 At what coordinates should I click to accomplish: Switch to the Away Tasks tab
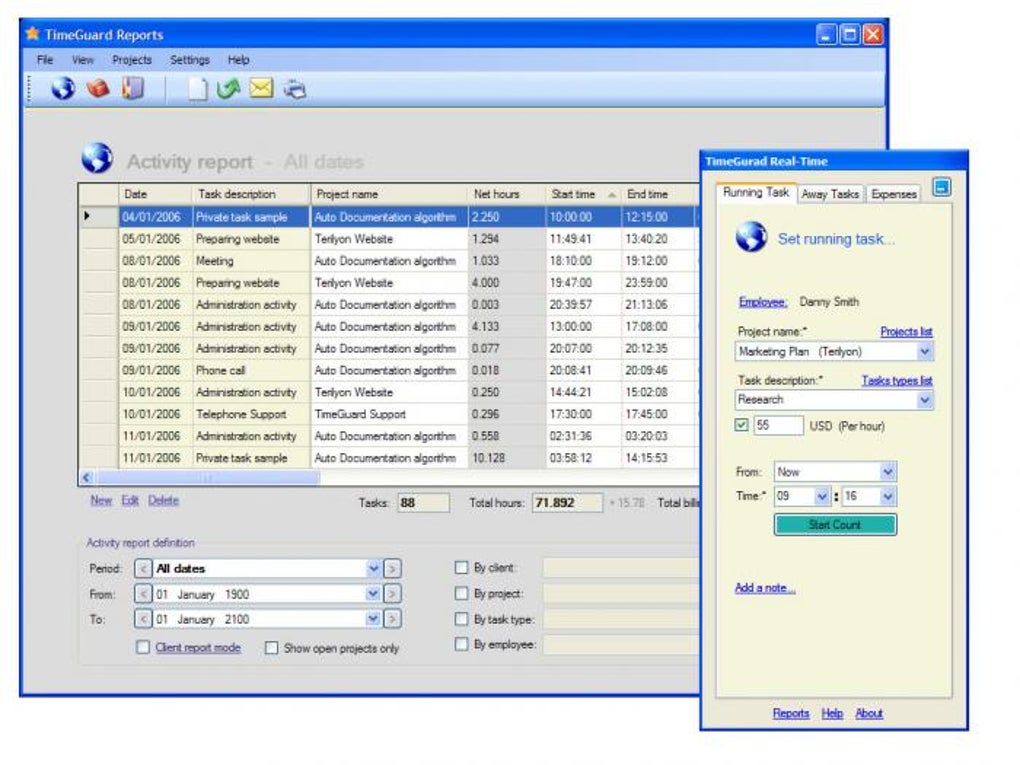830,194
